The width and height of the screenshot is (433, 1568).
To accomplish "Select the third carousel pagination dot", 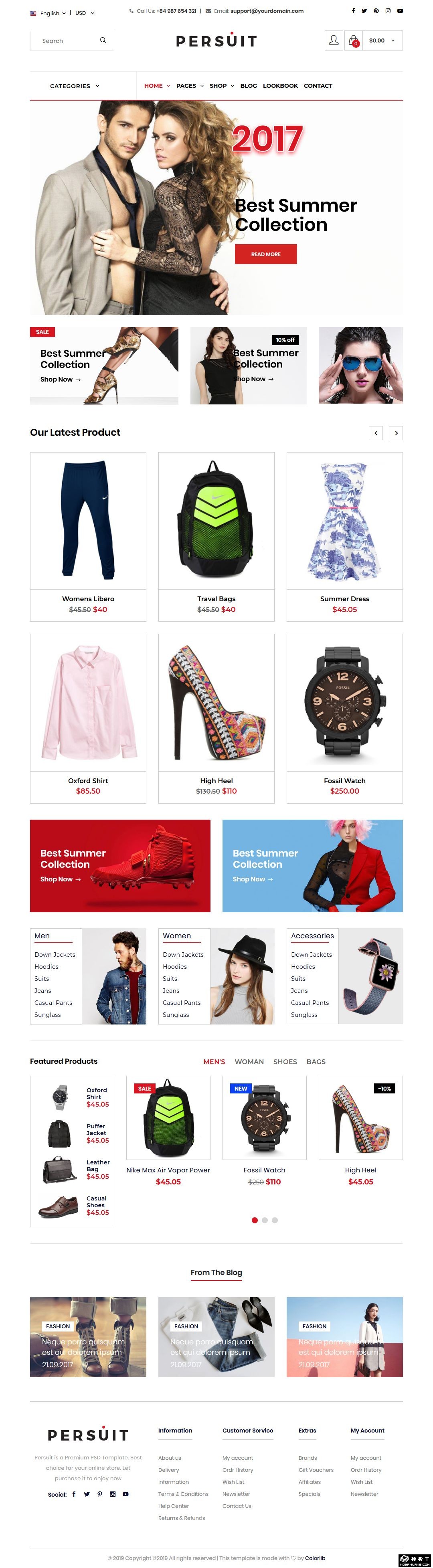I will point(275,1220).
